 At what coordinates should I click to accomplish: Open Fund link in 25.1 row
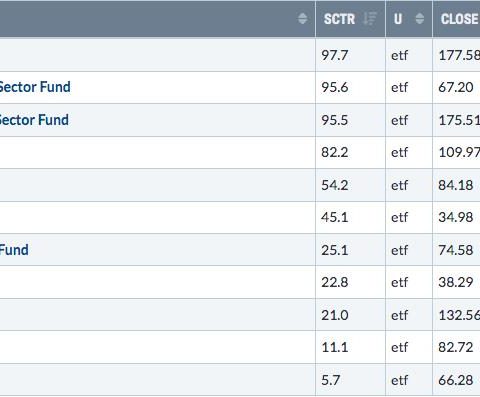14,250
